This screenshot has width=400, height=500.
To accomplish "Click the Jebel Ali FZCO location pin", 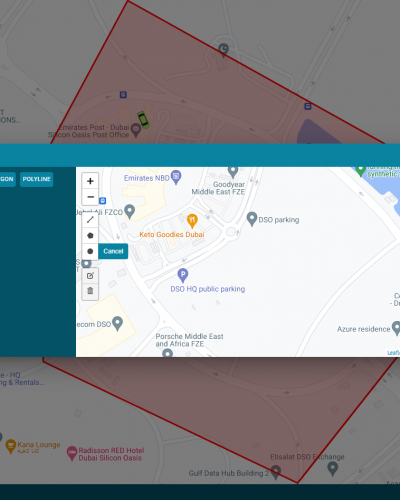I will [129, 211].
